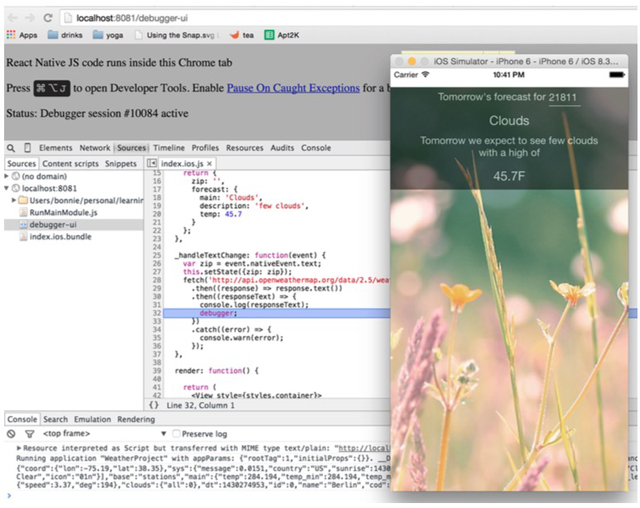
Task: Close the index.ios.js file tab
Action: (211, 163)
